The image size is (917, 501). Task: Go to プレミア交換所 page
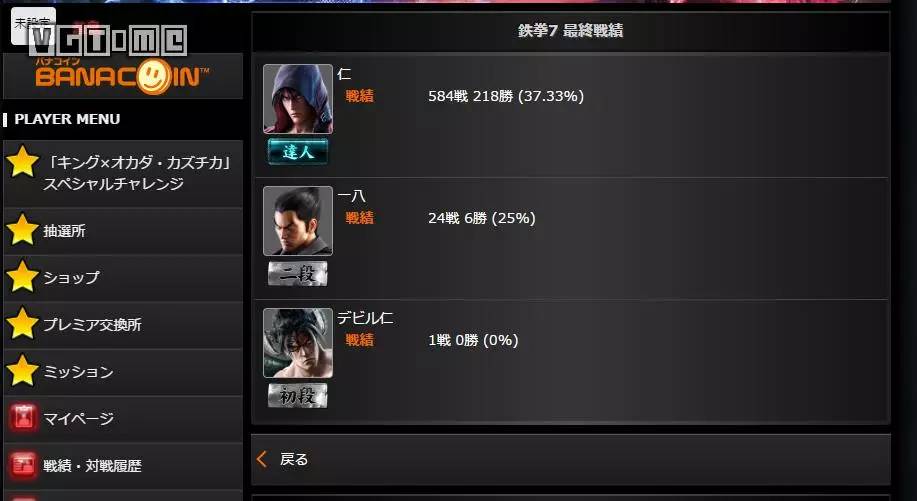pos(123,324)
